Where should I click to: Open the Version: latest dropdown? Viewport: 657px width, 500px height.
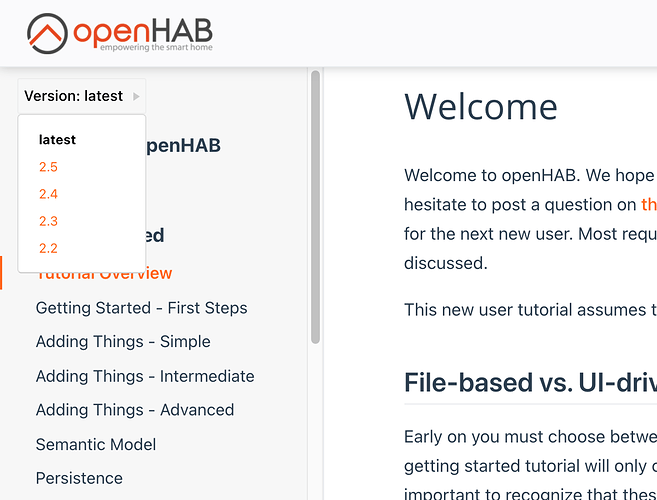point(82,96)
